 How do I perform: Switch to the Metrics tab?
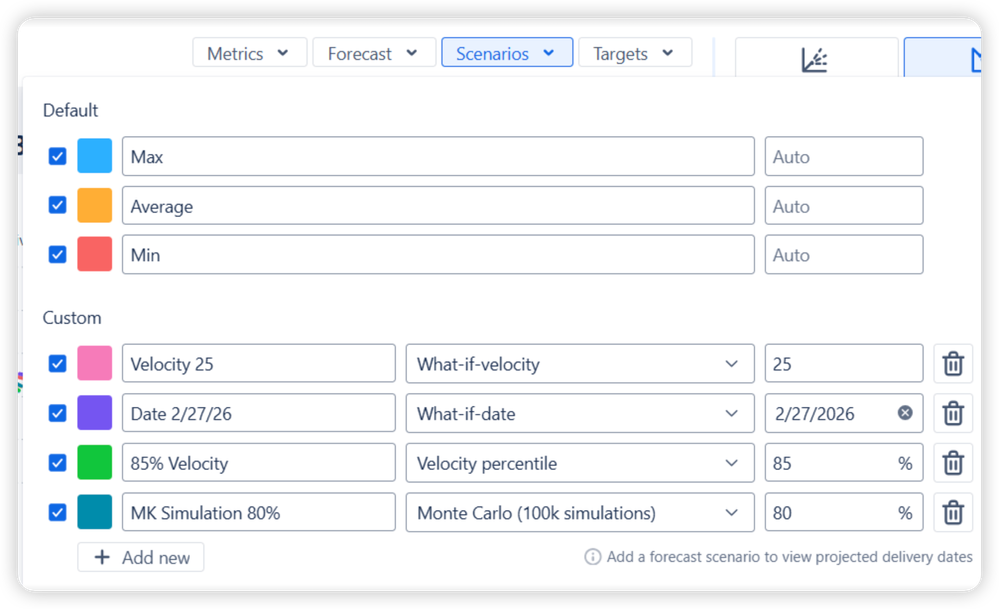click(x=249, y=52)
